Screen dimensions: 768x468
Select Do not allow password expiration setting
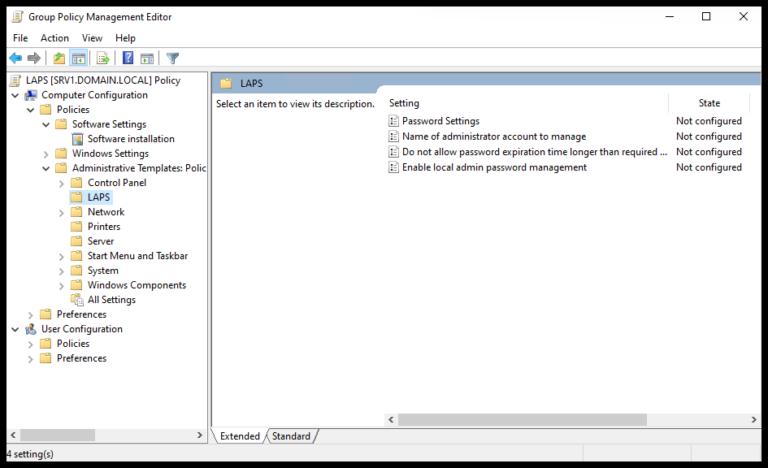pos(534,152)
